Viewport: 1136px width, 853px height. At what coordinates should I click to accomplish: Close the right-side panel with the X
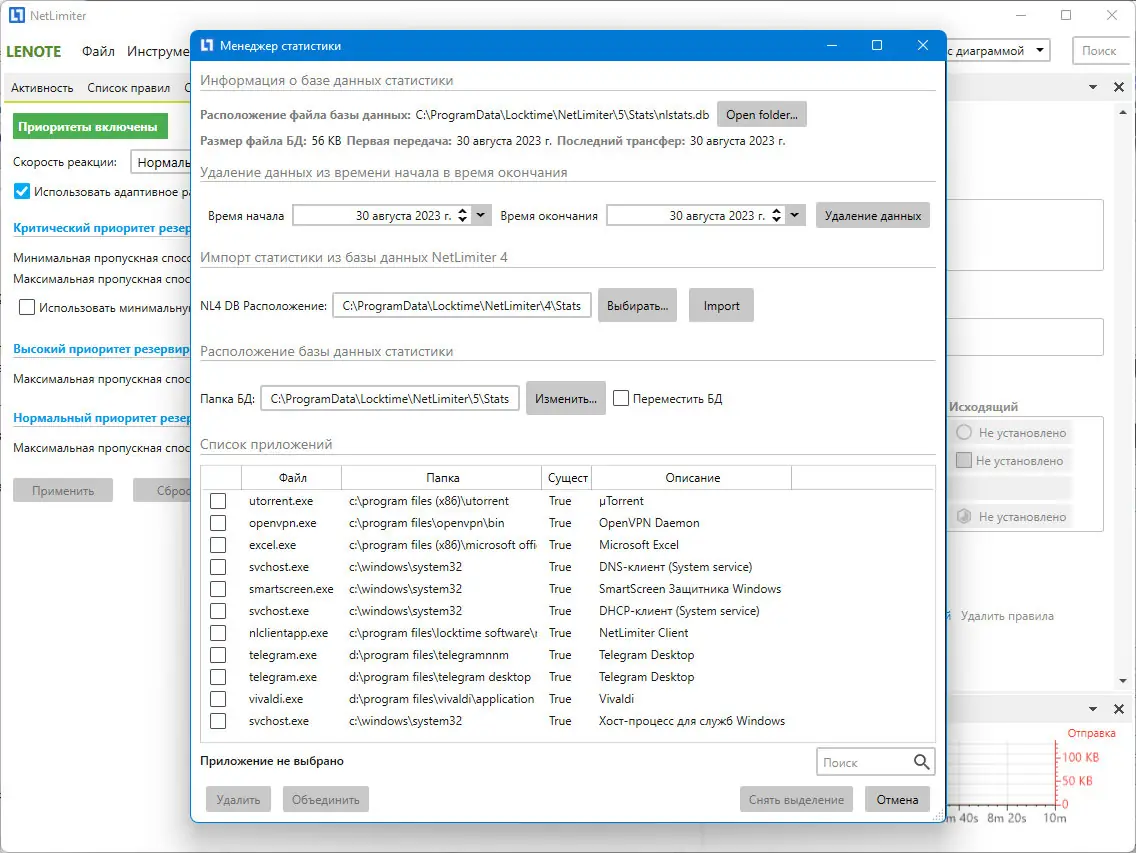1119,87
